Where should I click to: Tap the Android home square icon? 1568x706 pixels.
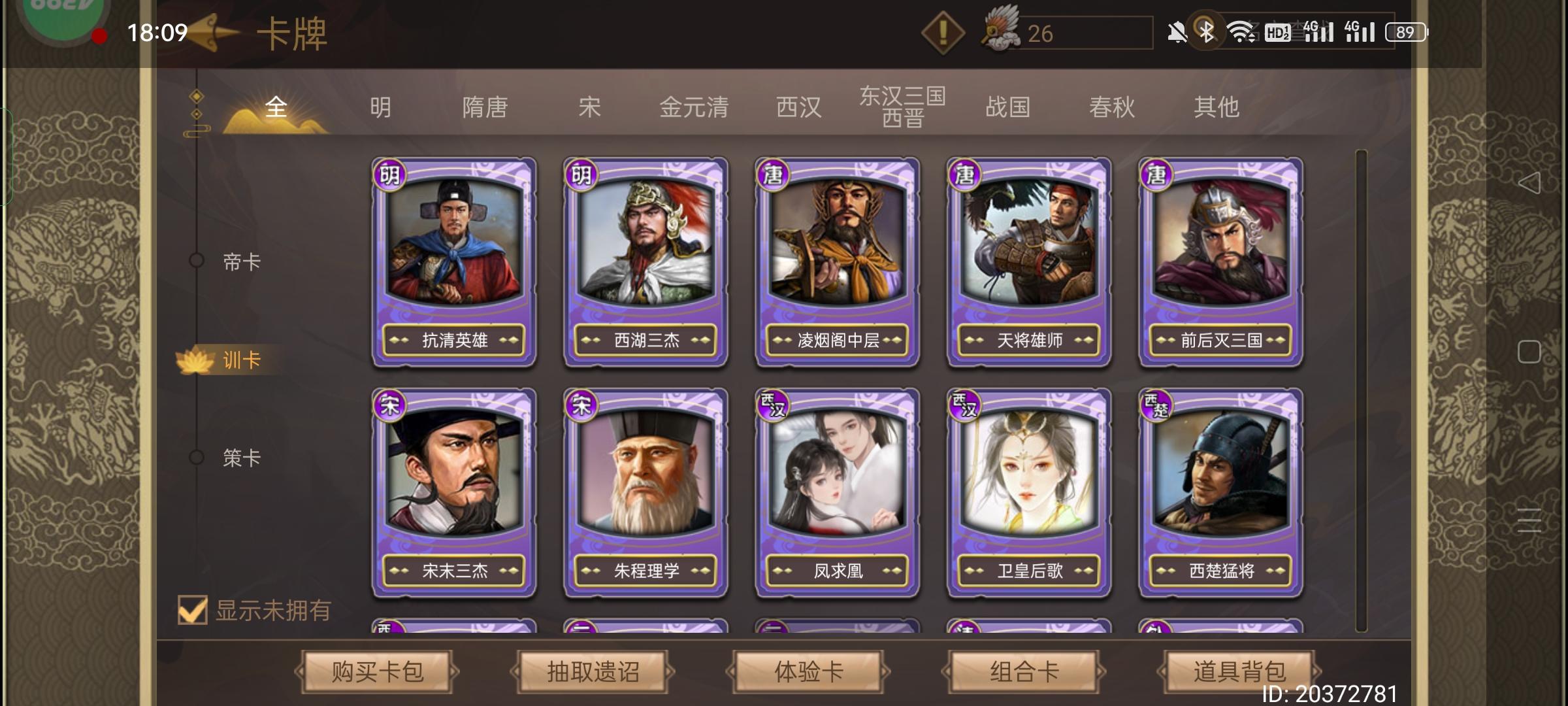(1529, 352)
